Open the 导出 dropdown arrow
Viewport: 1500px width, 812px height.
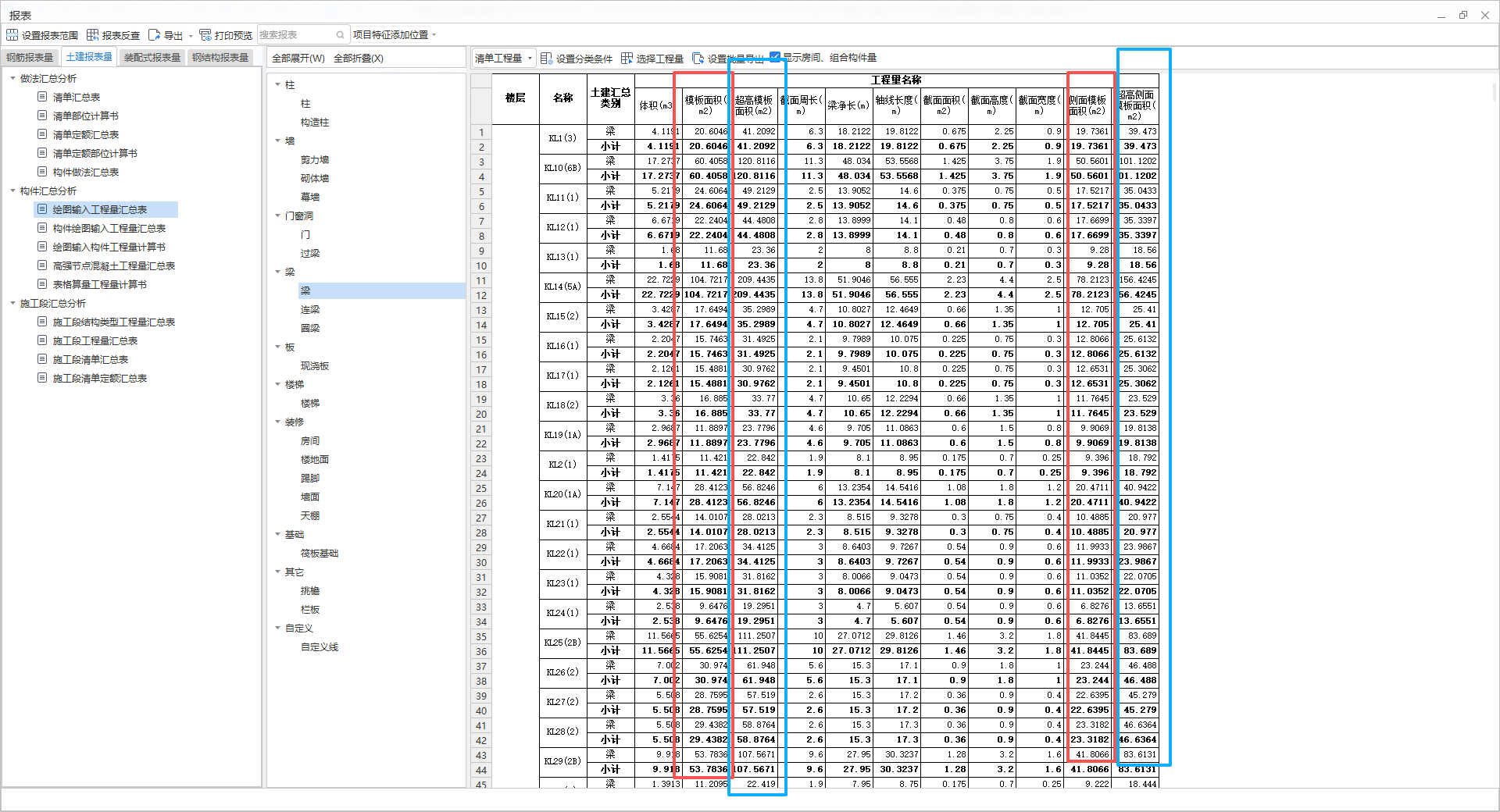tap(191, 36)
